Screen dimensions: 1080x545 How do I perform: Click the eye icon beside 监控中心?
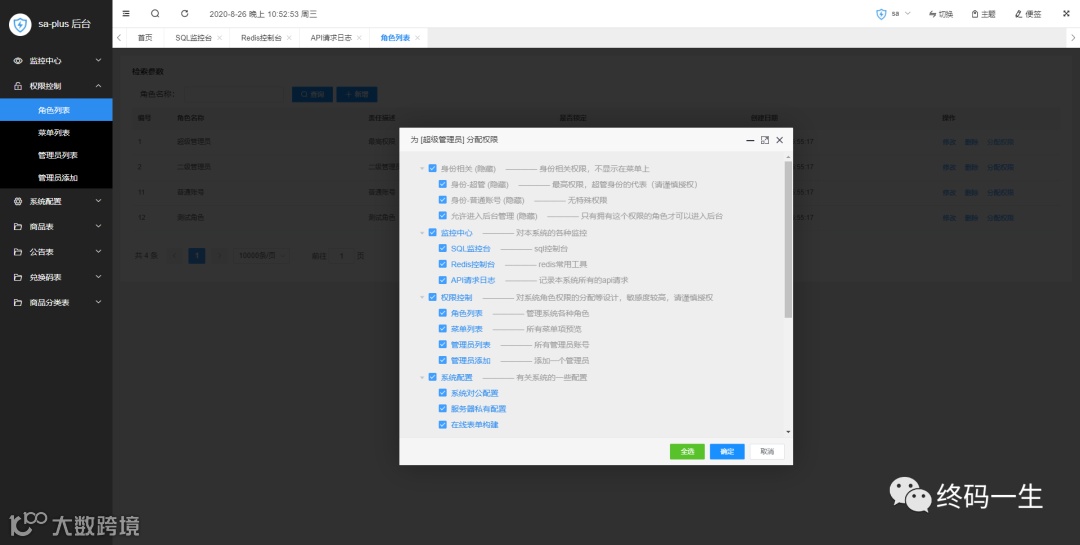[x=18, y=61]
